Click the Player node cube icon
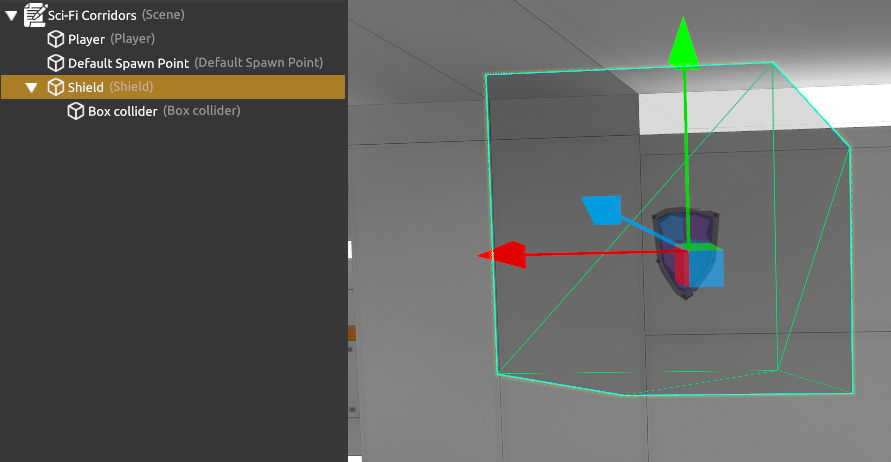The height and width of the screenshot is (462, 891). 56,39
